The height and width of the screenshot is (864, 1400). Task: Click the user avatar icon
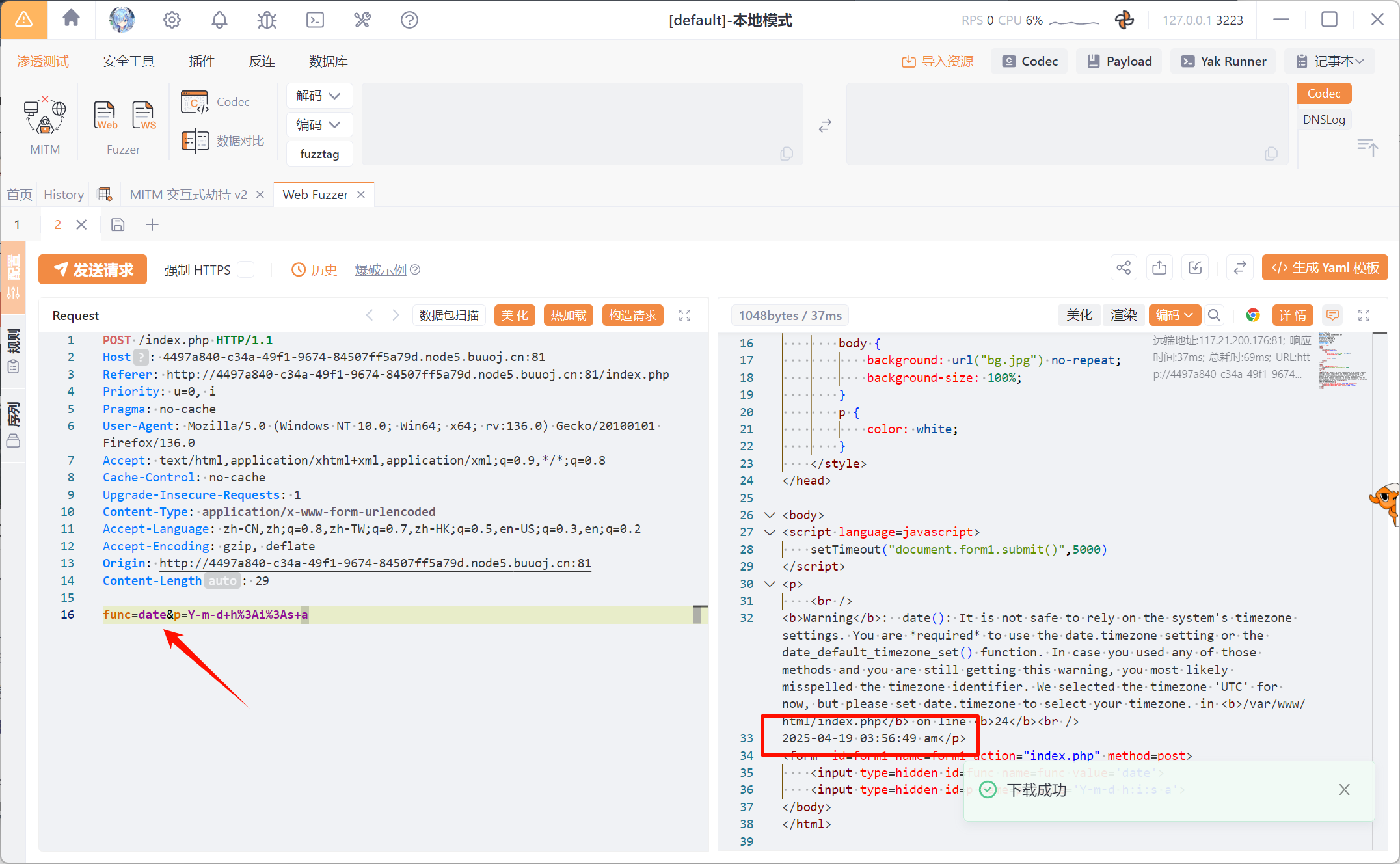[x=122, y=20]
